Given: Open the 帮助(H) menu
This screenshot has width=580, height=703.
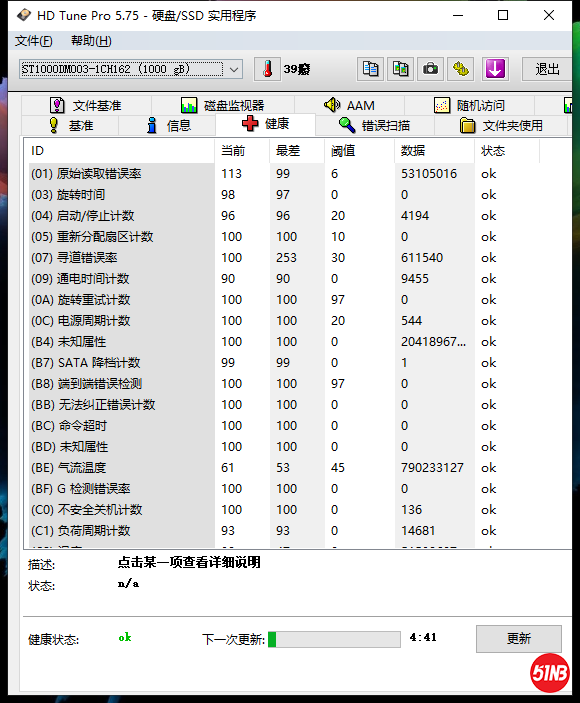Looking at the screenshot, I should click(x=91, y=41).
